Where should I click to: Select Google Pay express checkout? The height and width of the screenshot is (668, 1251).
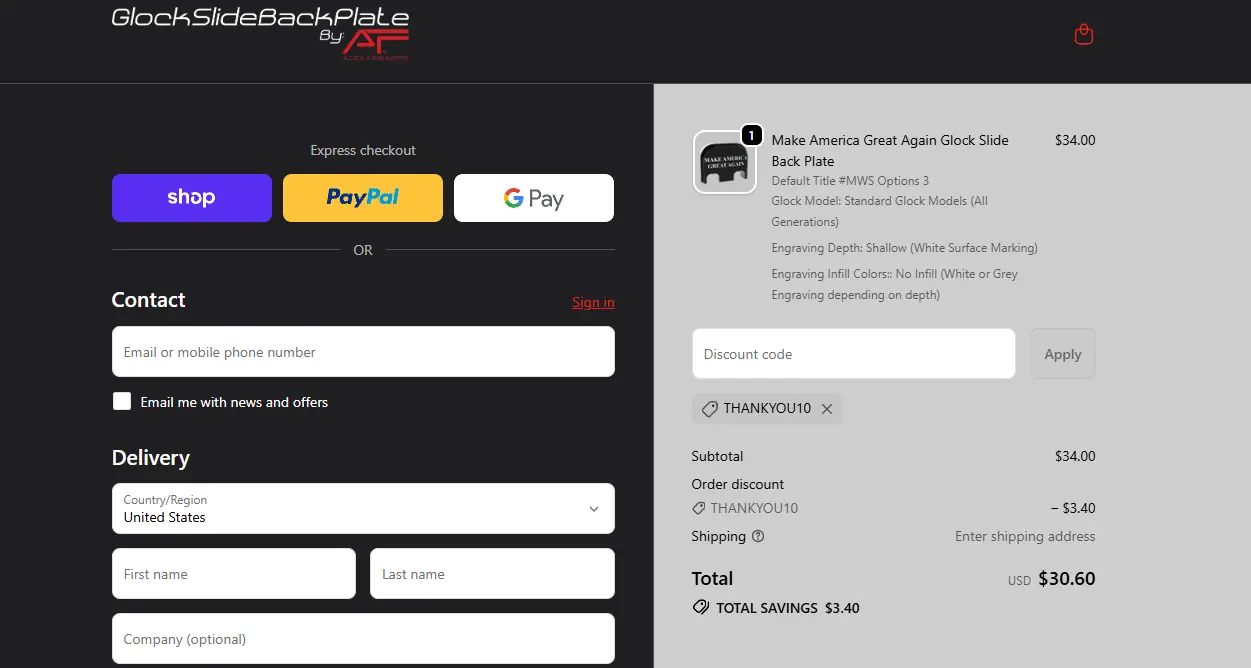(x=533, y=198)
